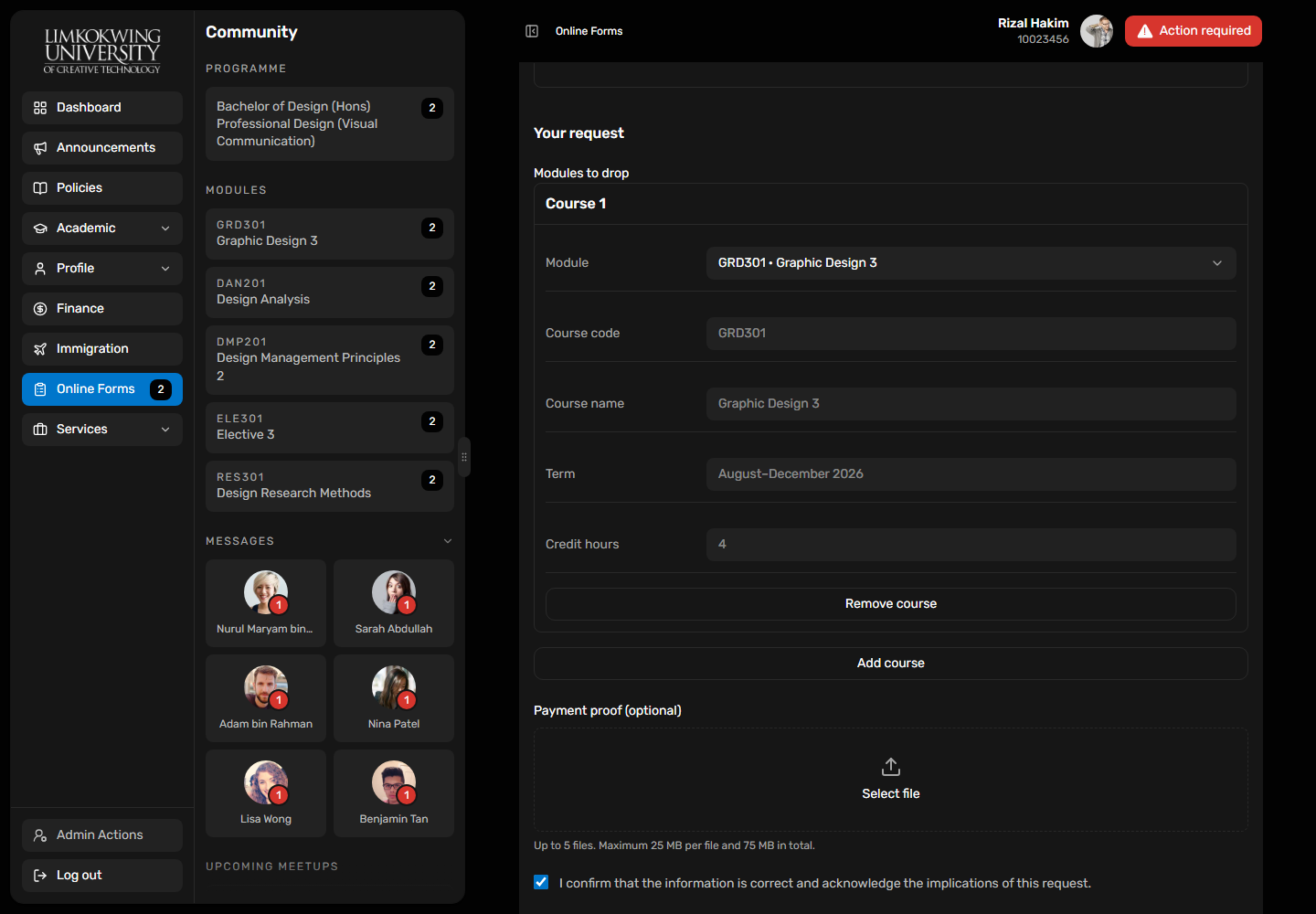Viewport: 1316px width, 914px height.
Task: Click the Limkokwing University logo
Action: coord(102,50)
